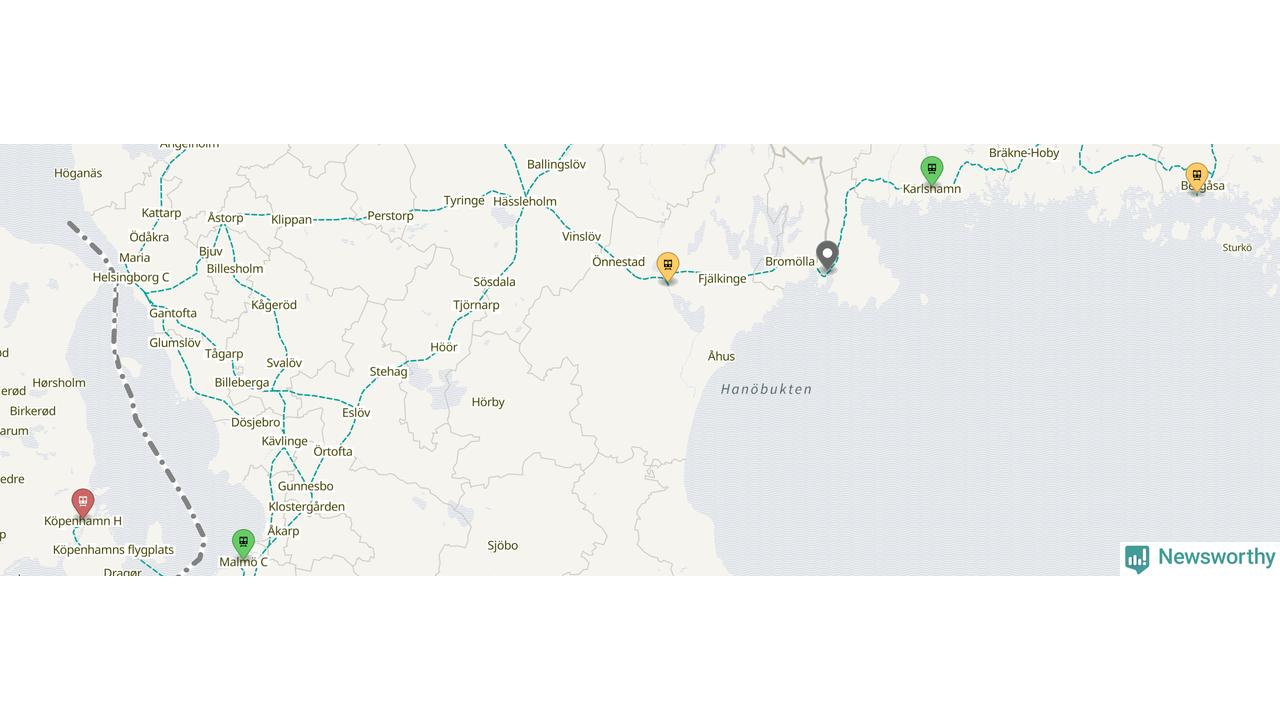Open the Newsworthy brand link
Screen dimensions: 1280x720
pyautogui.click(x=1200, y=558)
